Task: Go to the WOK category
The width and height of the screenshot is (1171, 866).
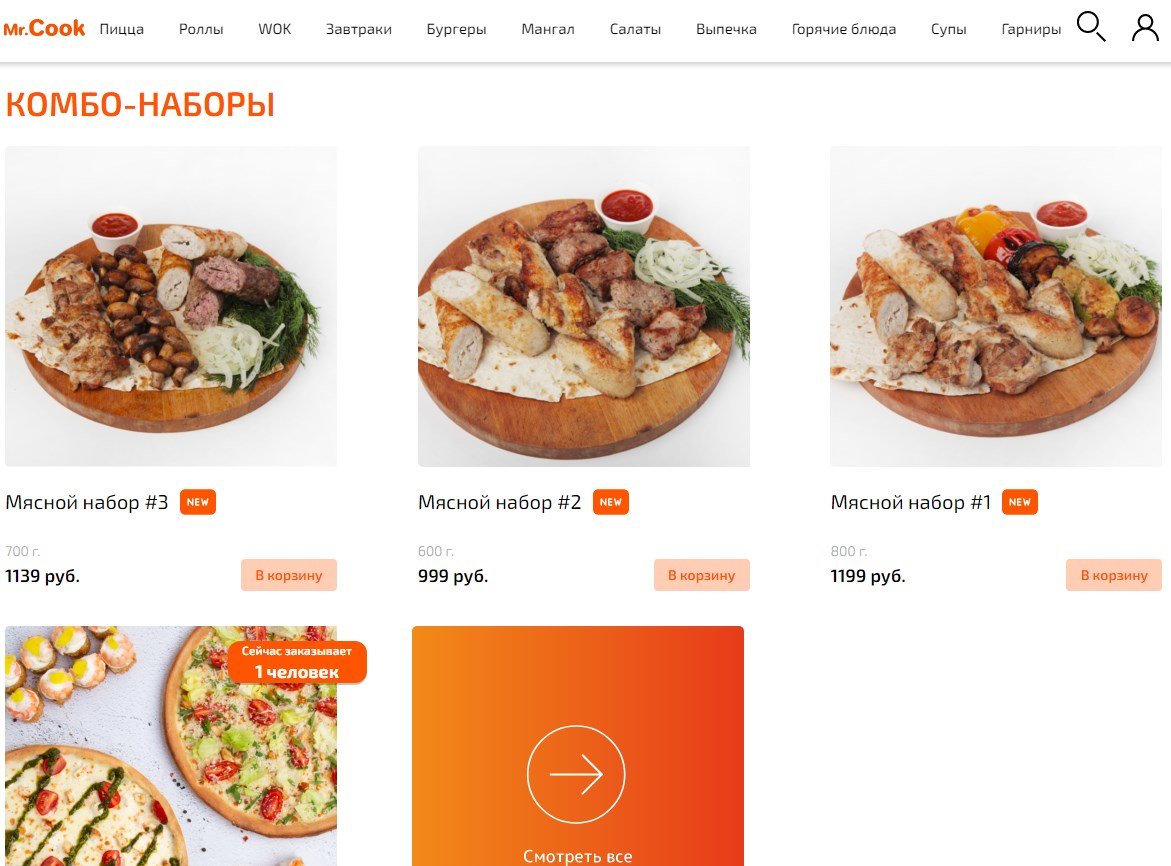Action: point(275,29)
